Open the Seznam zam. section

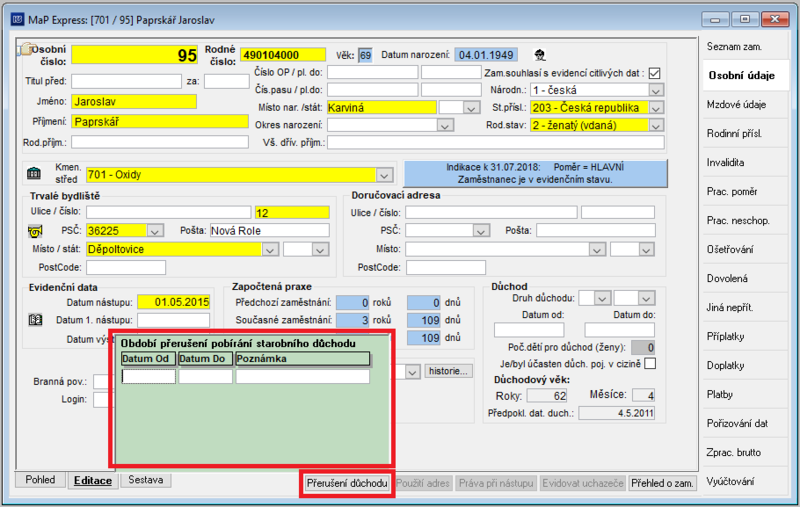[745, 46]
